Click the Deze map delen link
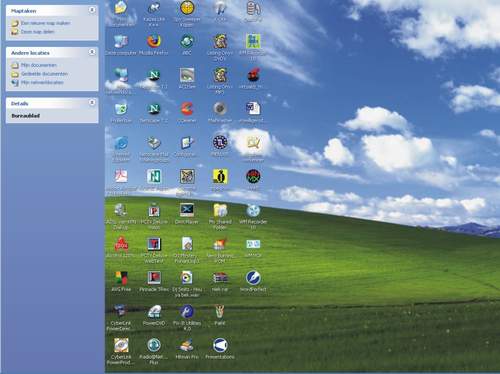 coord(37,32)
